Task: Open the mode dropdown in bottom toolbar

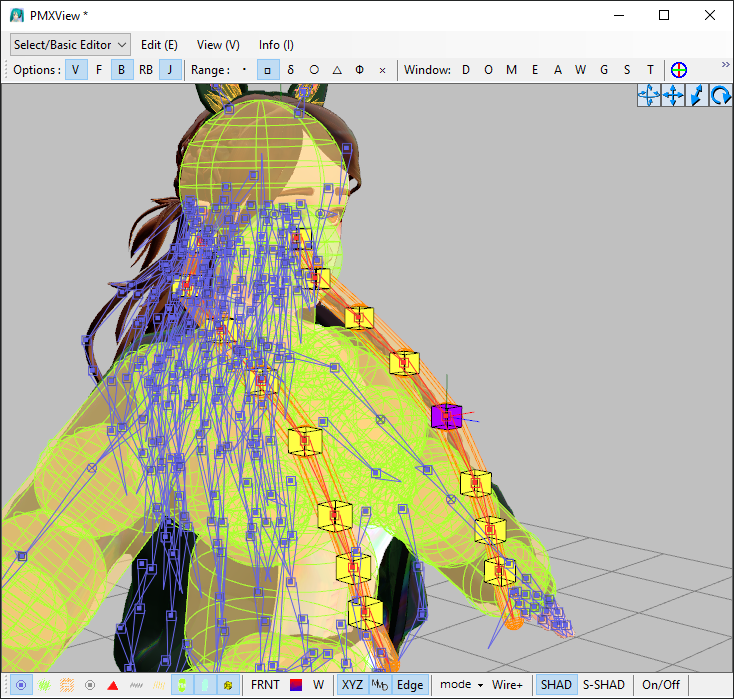Action: [460, 685]
